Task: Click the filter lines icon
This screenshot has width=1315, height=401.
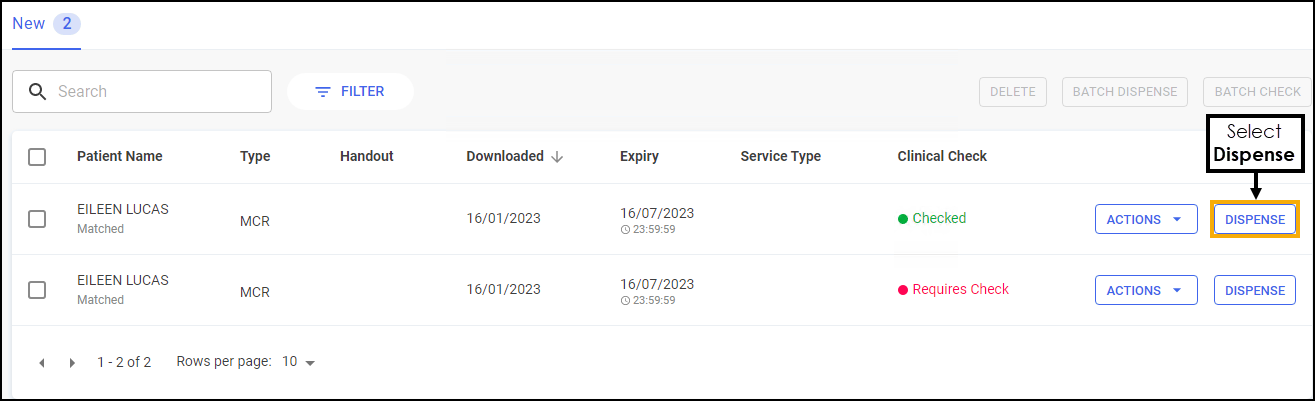Action: (323, 92)
